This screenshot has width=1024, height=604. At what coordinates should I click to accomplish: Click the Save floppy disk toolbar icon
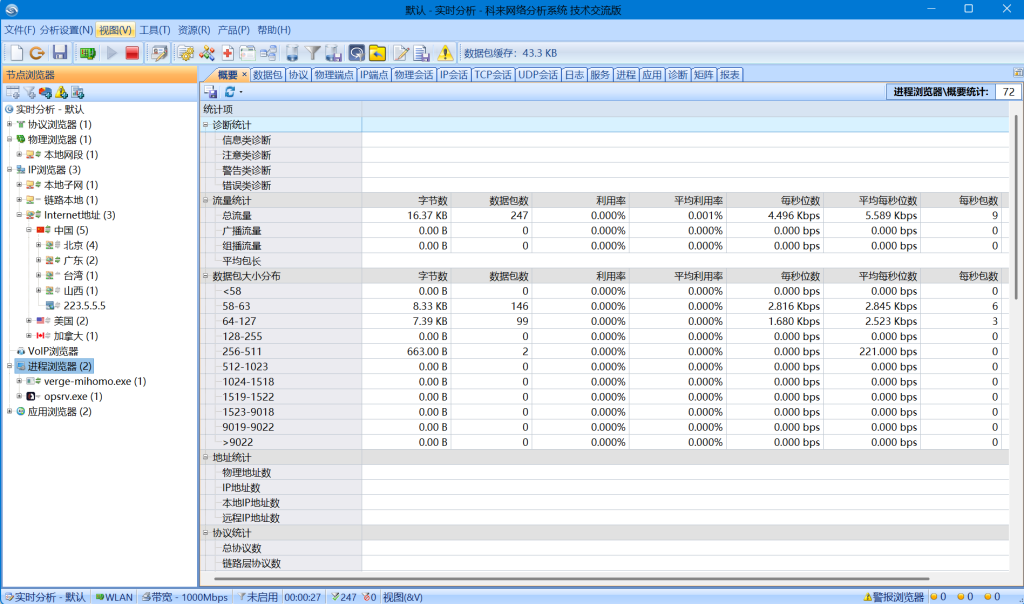click(x=60, y=53)
